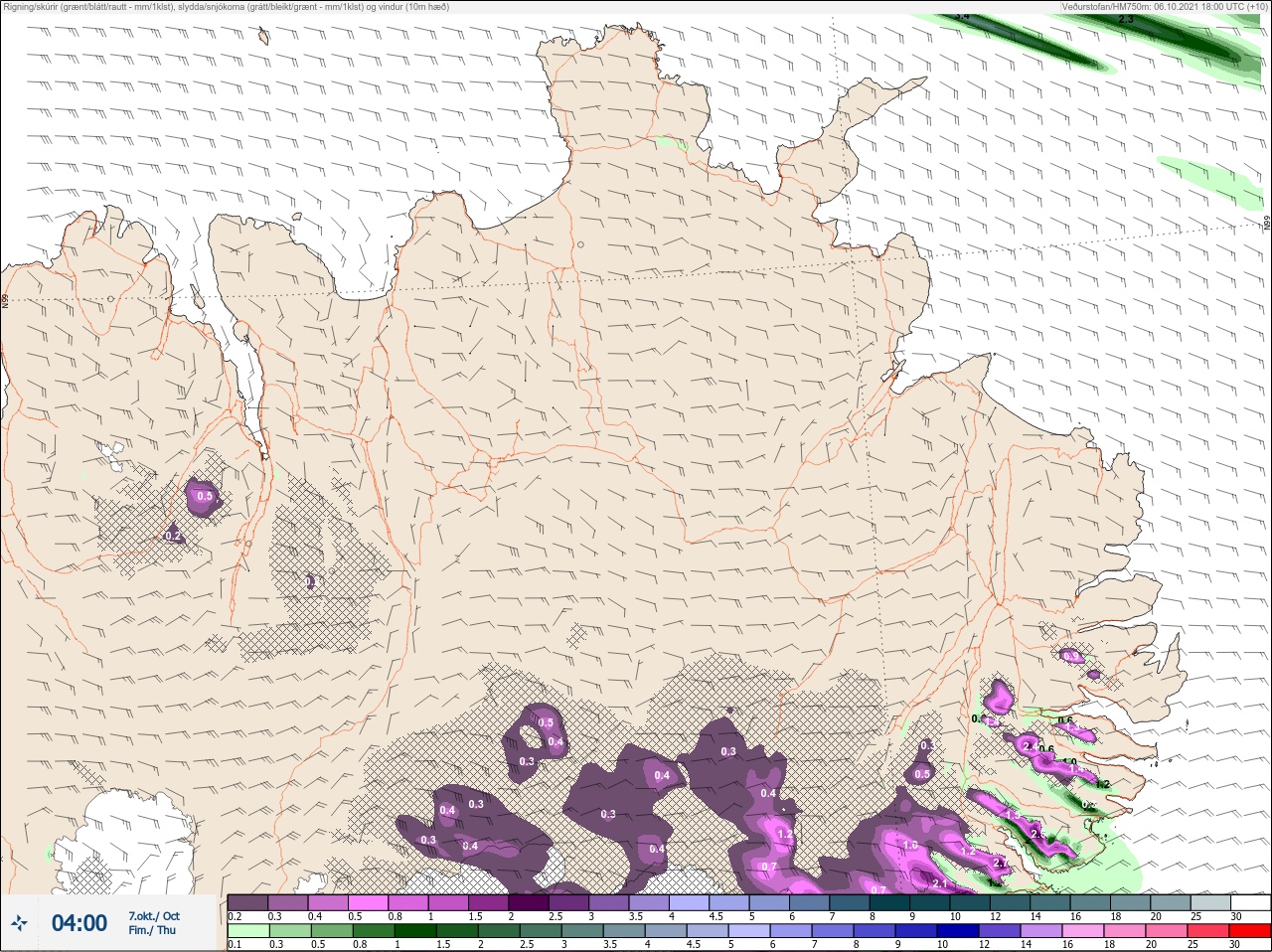The image size is (1272, 952).
Task: Click the 0.5 value on the western purple blob
Action: [x=205, y=496]
